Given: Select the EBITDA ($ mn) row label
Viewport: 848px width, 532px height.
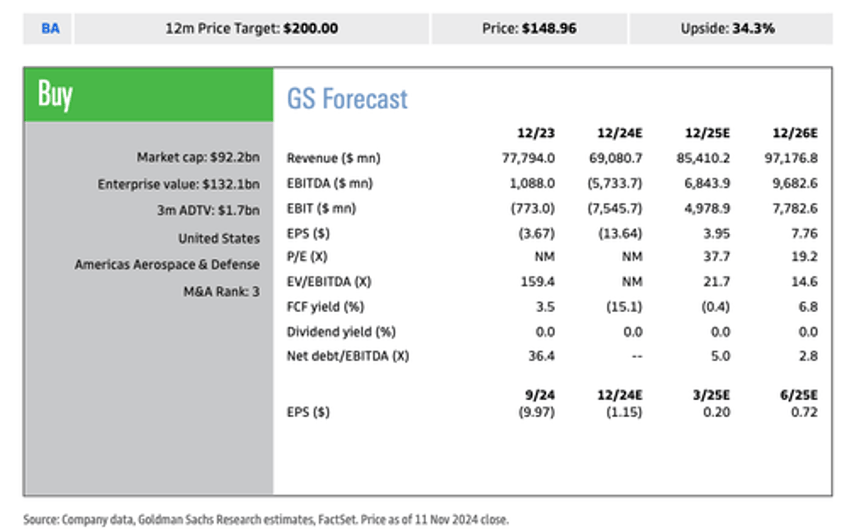Looking at the screenshot, I should point(330,183).
